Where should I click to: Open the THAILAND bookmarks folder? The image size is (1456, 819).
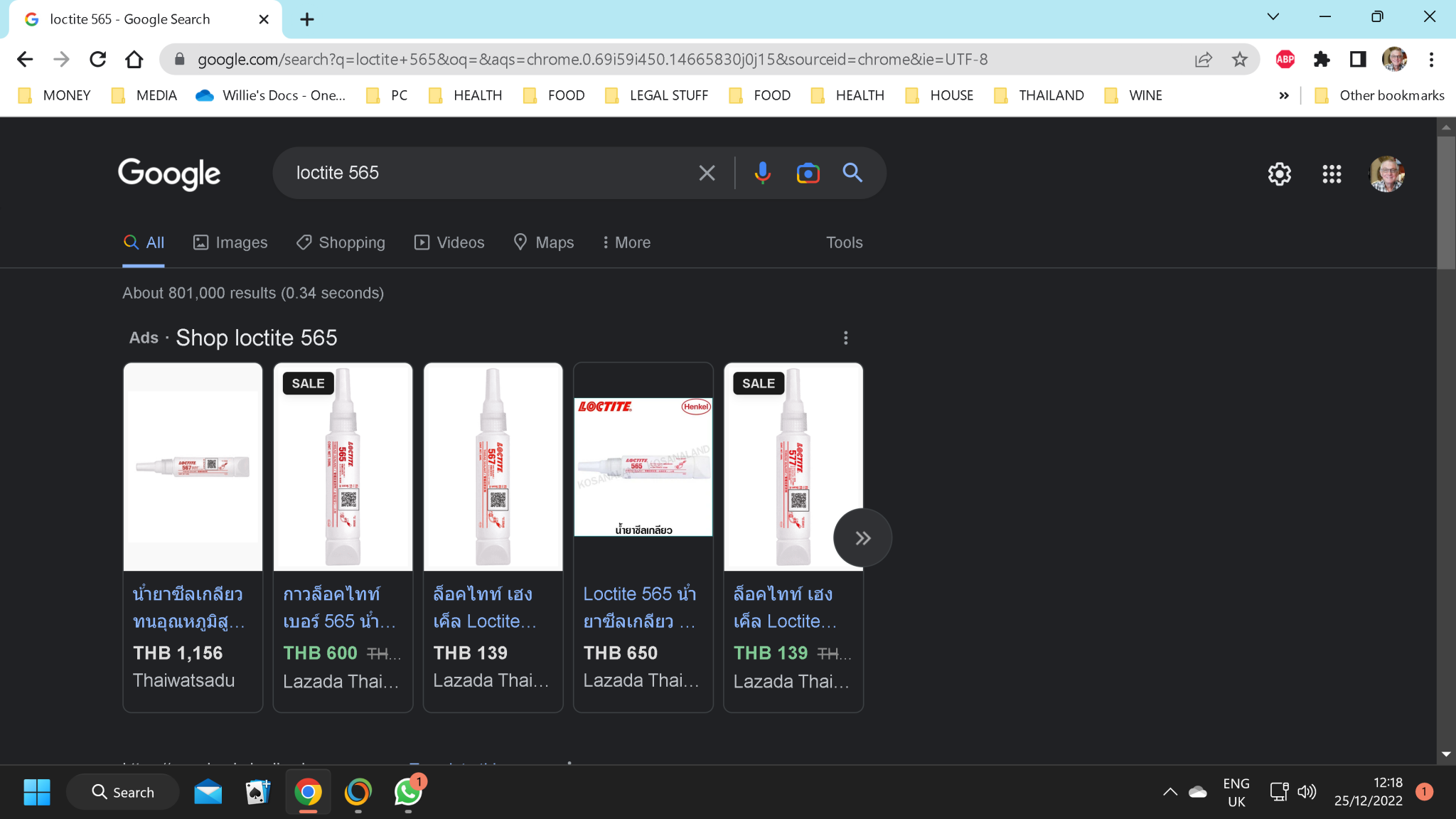click(x=1039, y=95)
